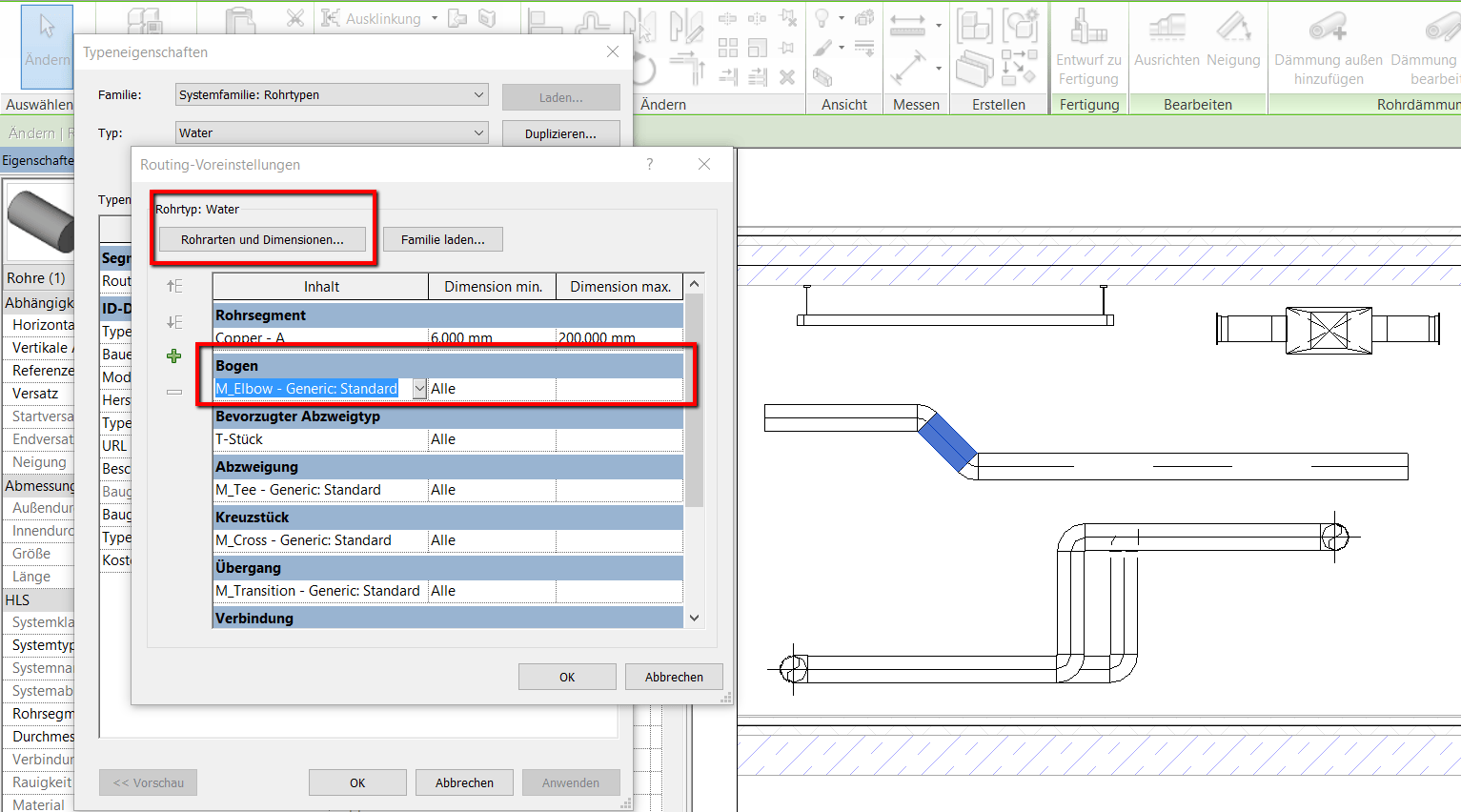Viewport: 1461px width, 812px height.
Task: Click the Vorschau button
Action: pyautogui.click(x=148, y=782)
